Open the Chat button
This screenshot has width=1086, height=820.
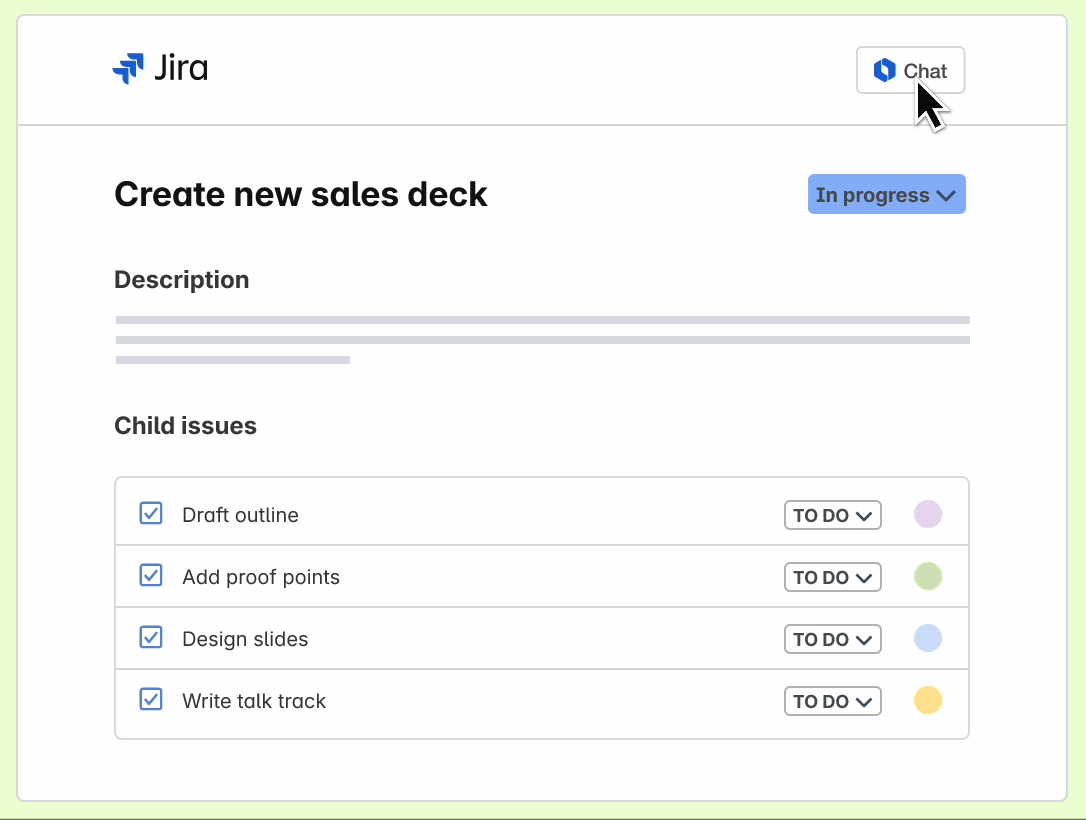click(910, 71)
